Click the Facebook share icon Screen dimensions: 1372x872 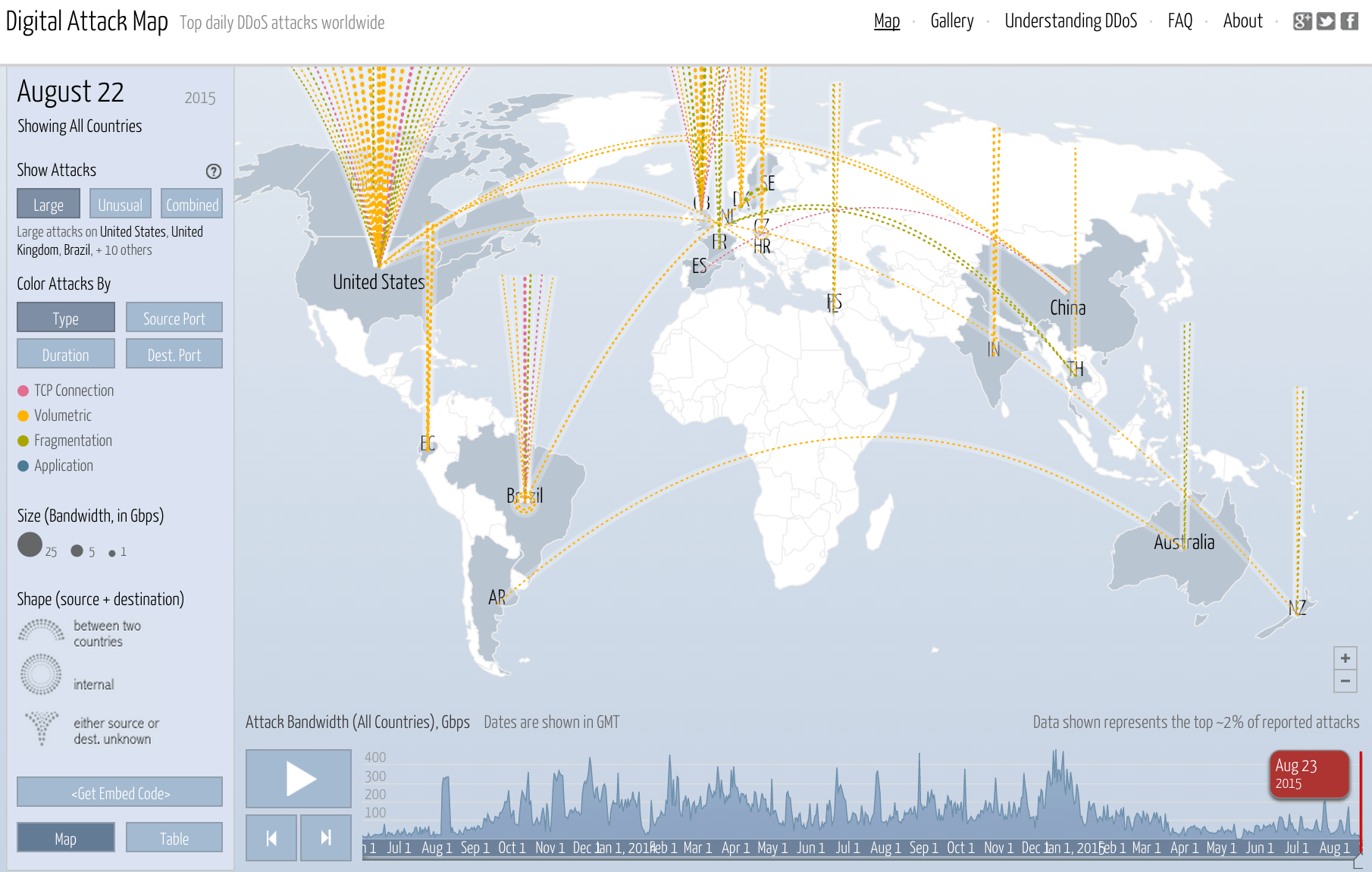(1350, 22)
